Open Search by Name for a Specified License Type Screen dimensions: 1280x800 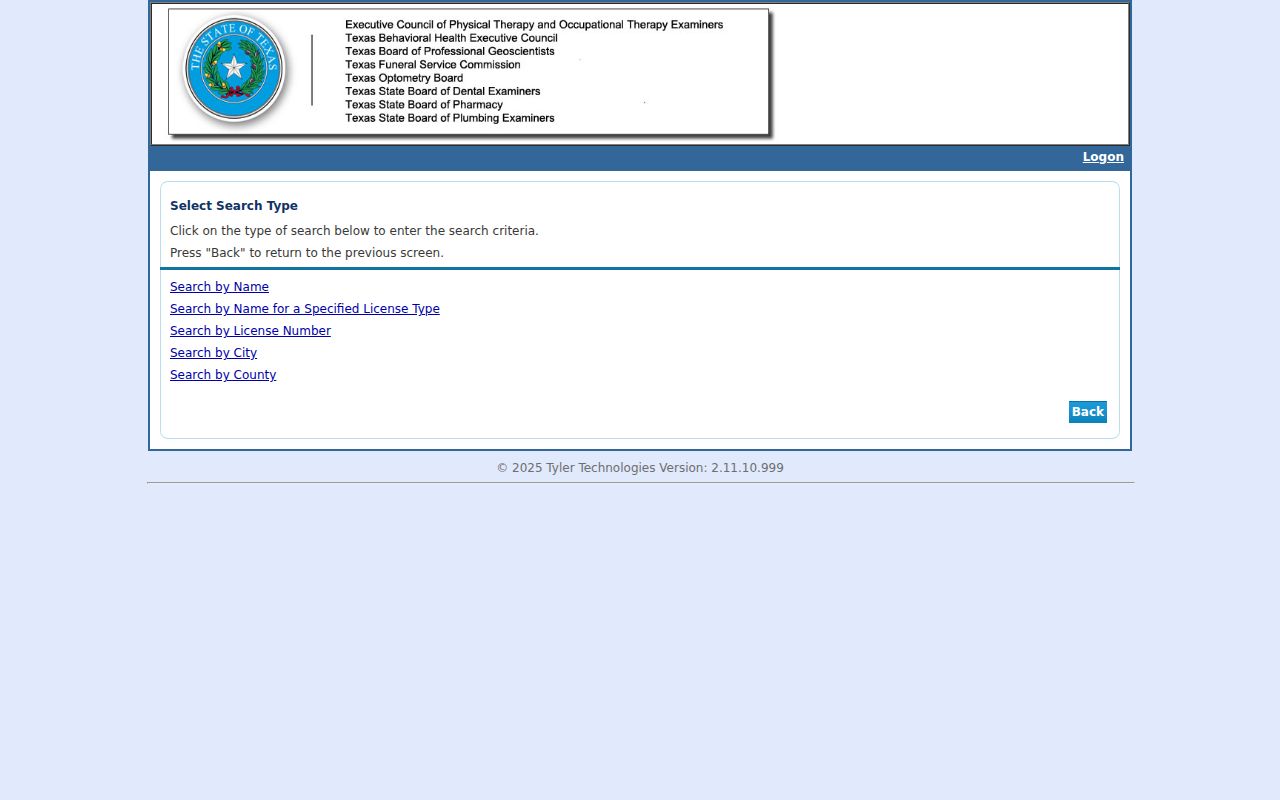(x=305, y=309)
